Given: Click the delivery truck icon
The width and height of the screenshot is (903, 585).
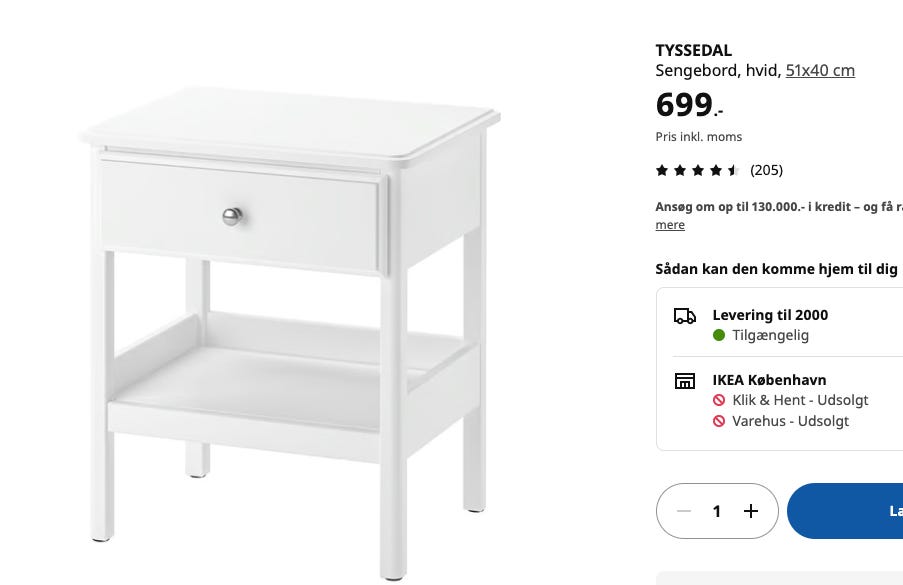Looking at the screenshot, I should point(685,316).
